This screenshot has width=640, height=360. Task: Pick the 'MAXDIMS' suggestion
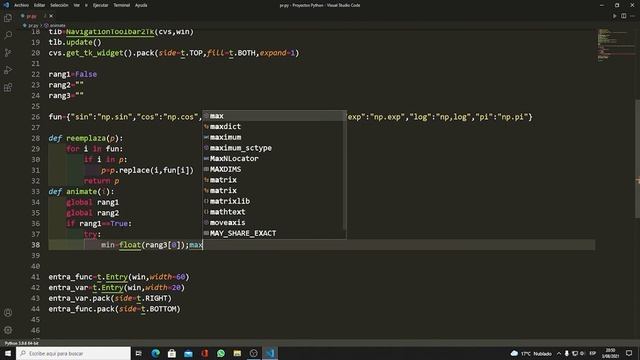tap(274, 169)
